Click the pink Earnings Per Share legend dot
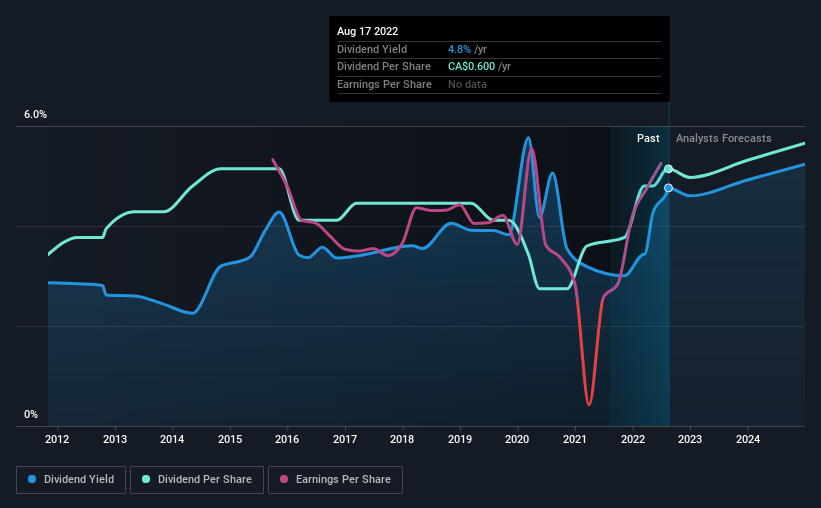Screen dimensions: 821x508 284,479
